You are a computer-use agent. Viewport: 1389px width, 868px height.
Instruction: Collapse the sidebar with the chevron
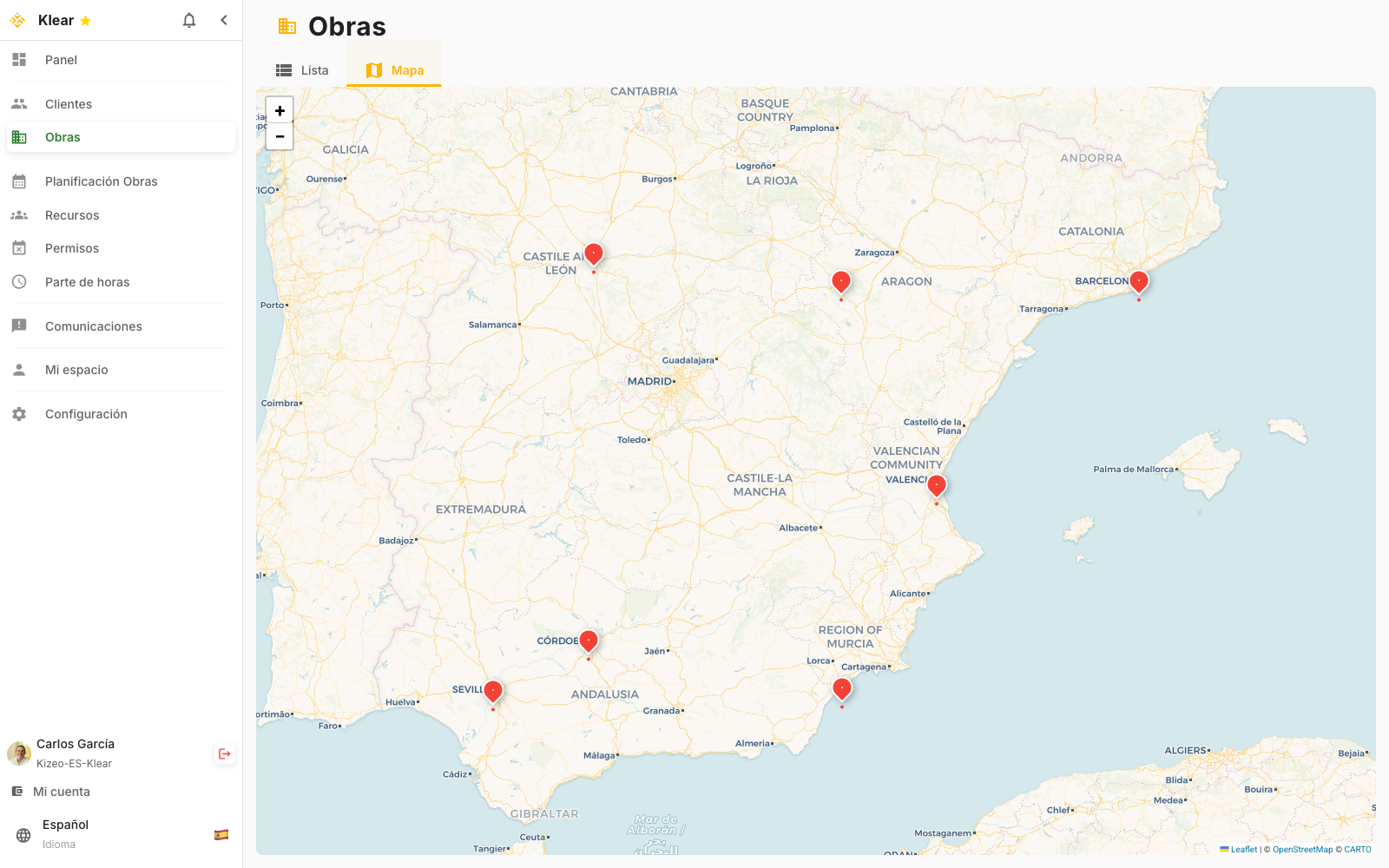[x=224, y=19]
